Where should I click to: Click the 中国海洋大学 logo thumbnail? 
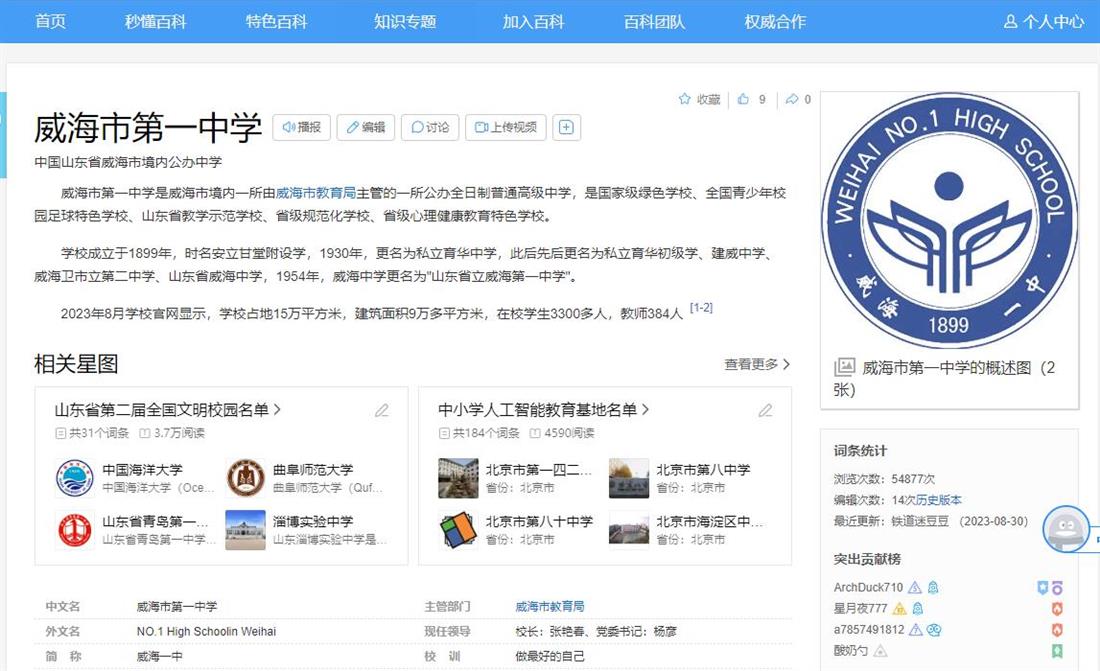[75, 478]
